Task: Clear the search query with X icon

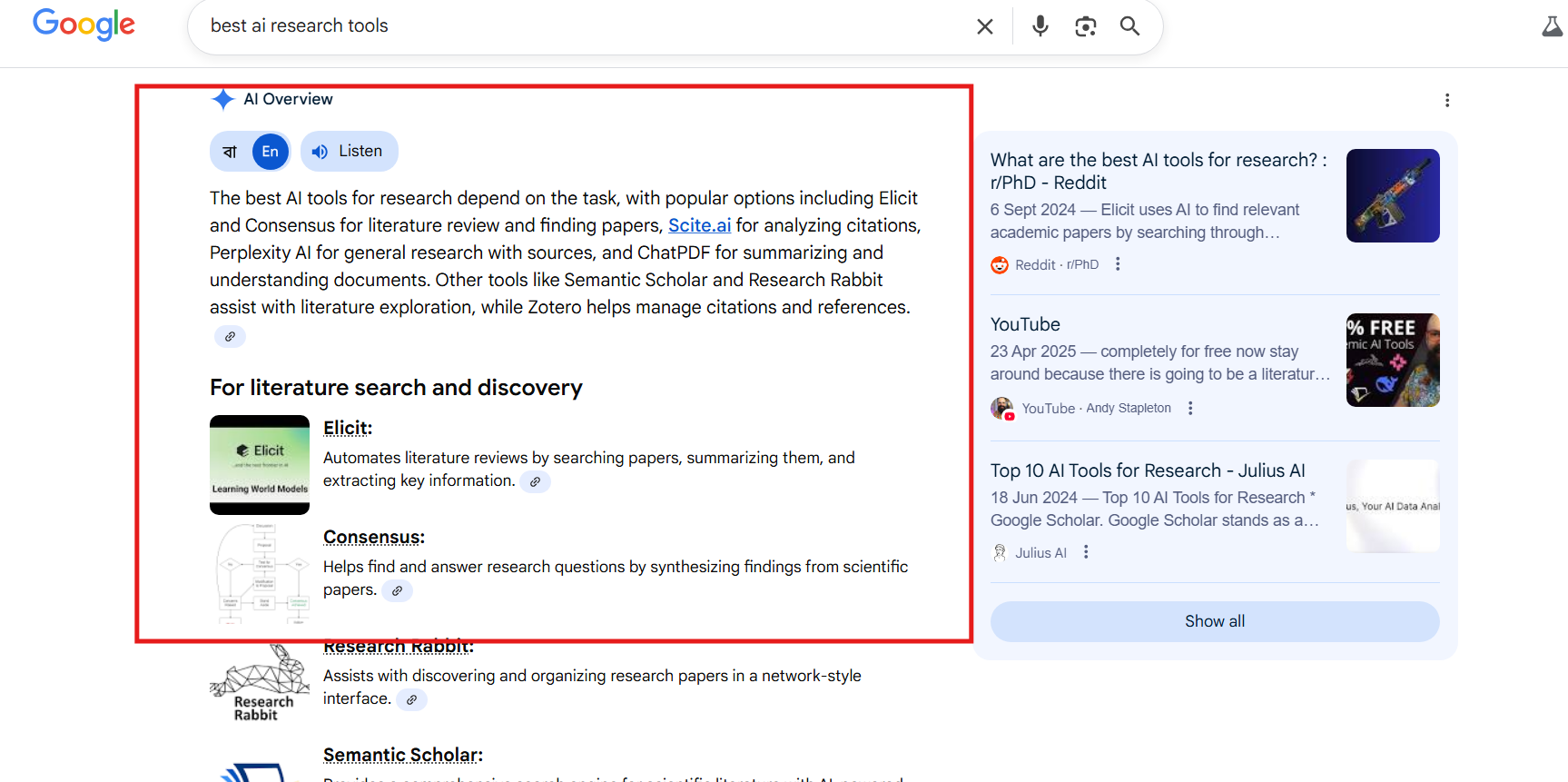Action: tap(985, 26)
